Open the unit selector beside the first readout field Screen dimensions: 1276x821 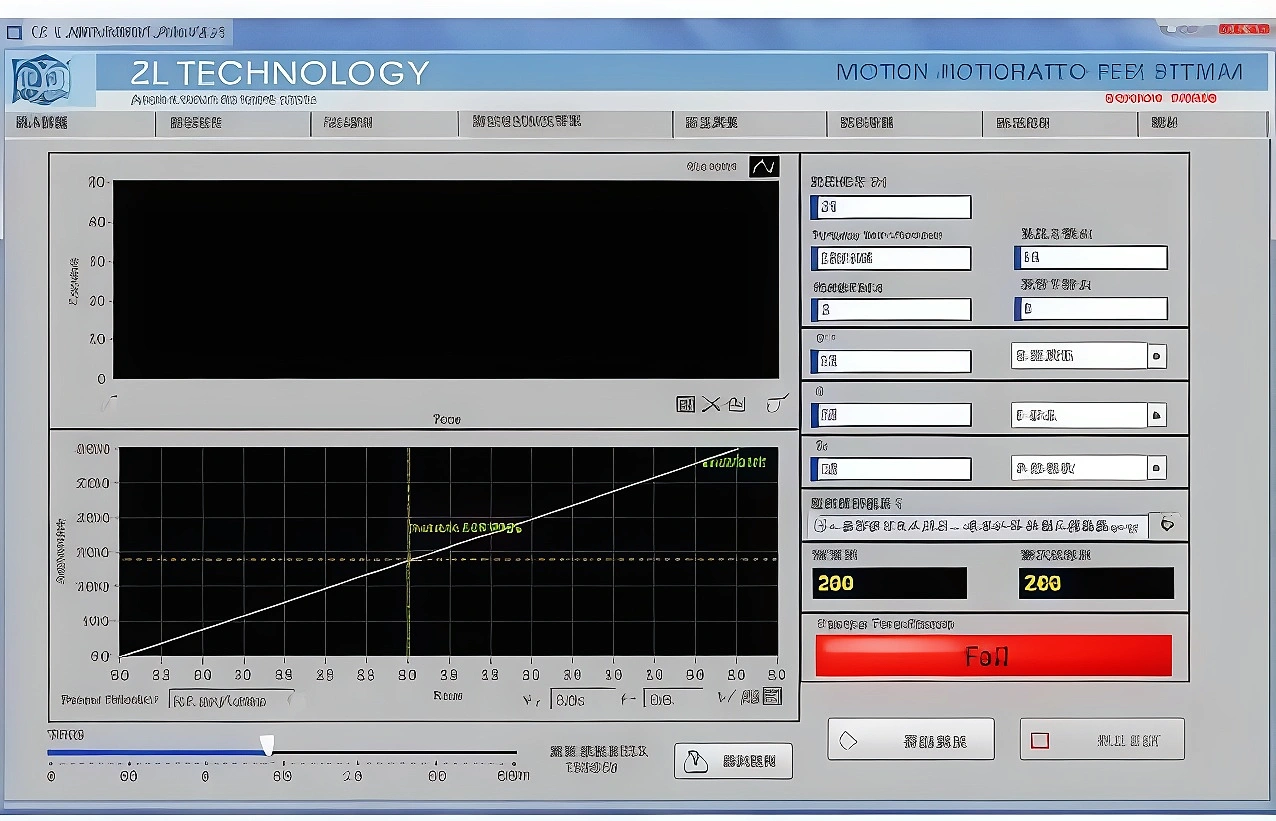click(1156, 356)
